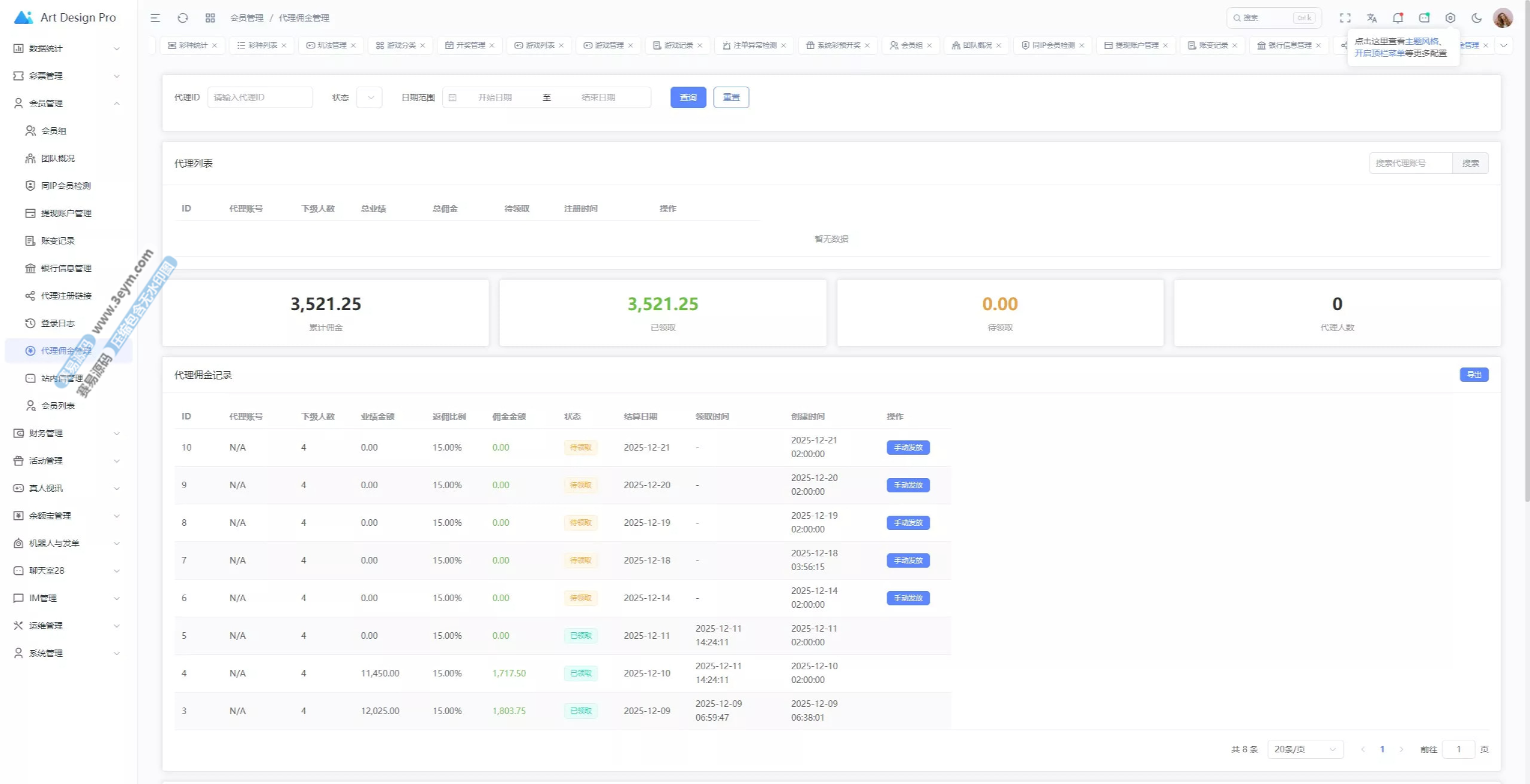
Task: Click the 代理ID input field
Action: pyautogui.click(x=260, y=97)
